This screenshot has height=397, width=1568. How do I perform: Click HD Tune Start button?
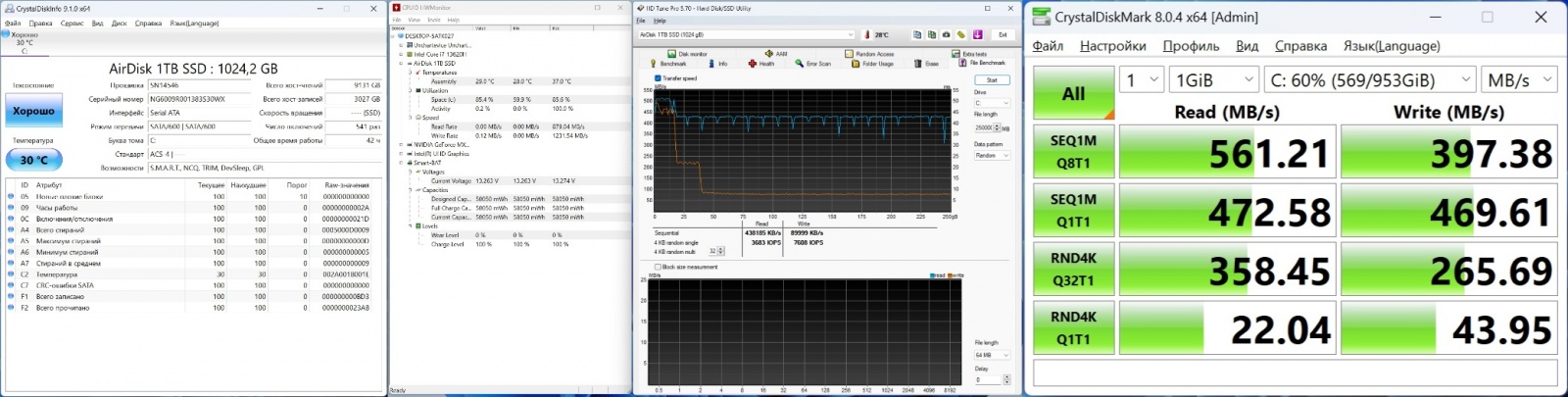(992, 80)
